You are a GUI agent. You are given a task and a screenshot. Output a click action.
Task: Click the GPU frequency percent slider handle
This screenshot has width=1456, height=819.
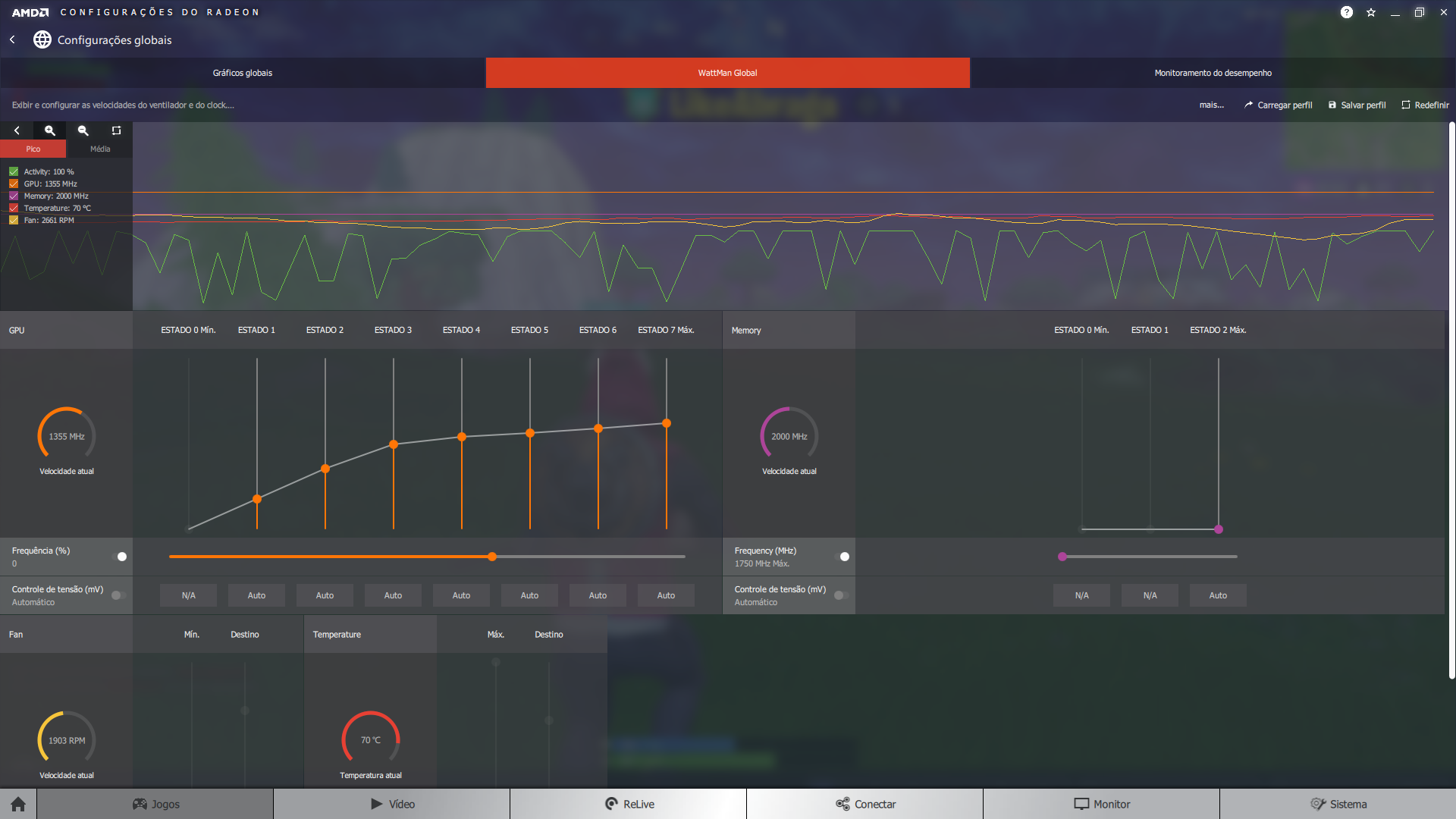(x=492, y=557)
